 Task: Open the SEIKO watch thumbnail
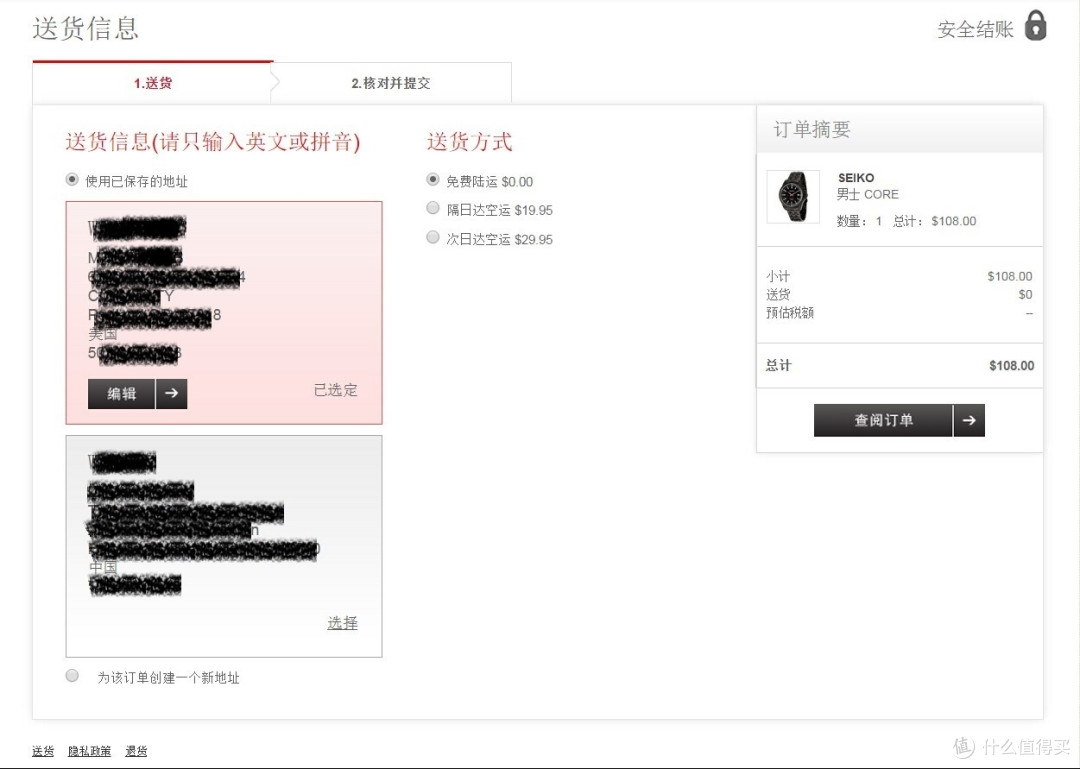point(793,196)
